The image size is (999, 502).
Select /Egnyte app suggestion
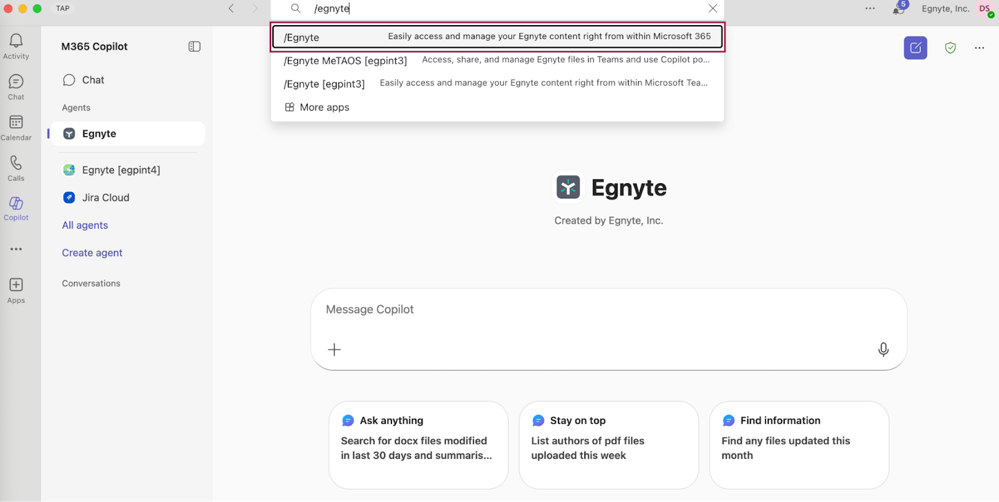(x=497, y=37)
